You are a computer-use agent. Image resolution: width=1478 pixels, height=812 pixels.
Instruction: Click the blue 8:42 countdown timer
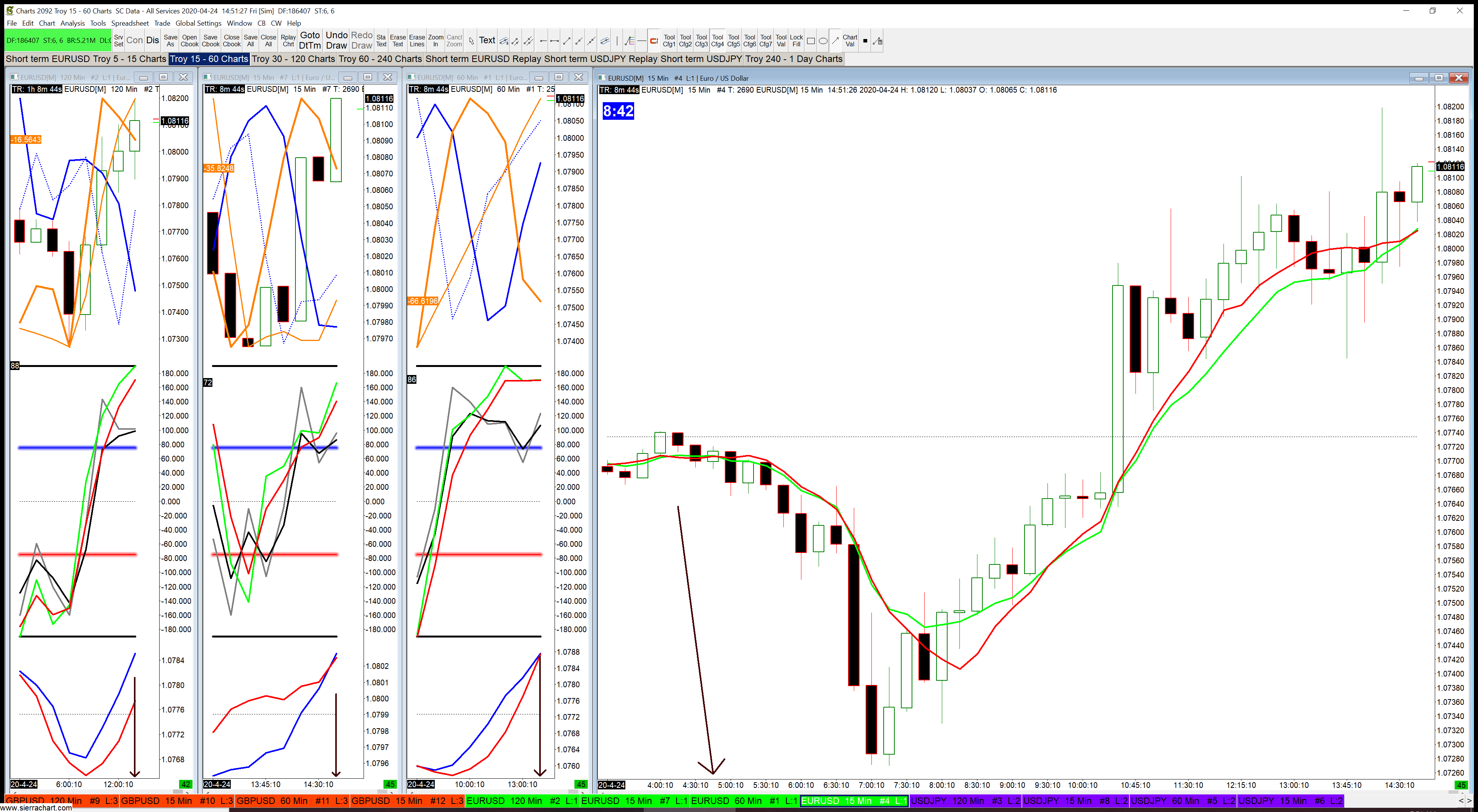click(618, 111)
